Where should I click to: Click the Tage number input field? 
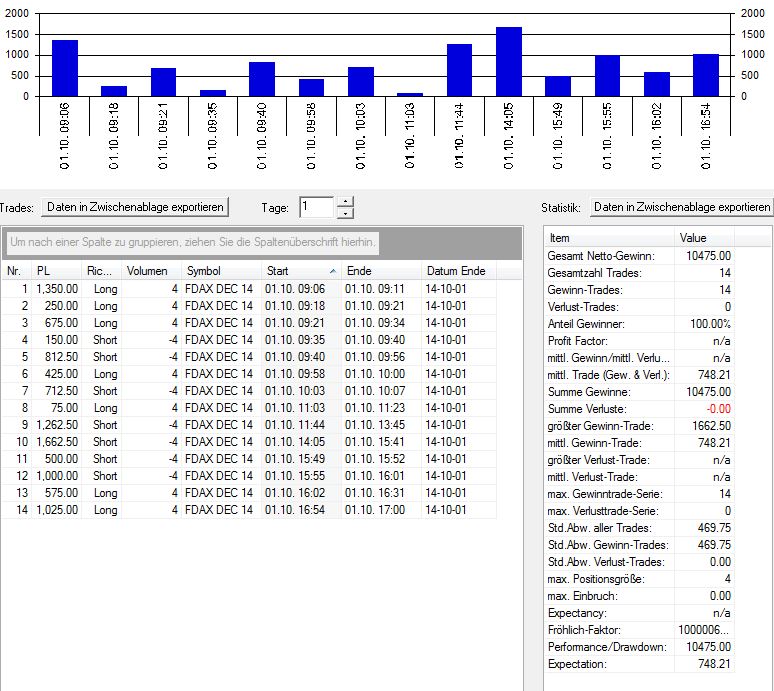[x=317, y=207]
